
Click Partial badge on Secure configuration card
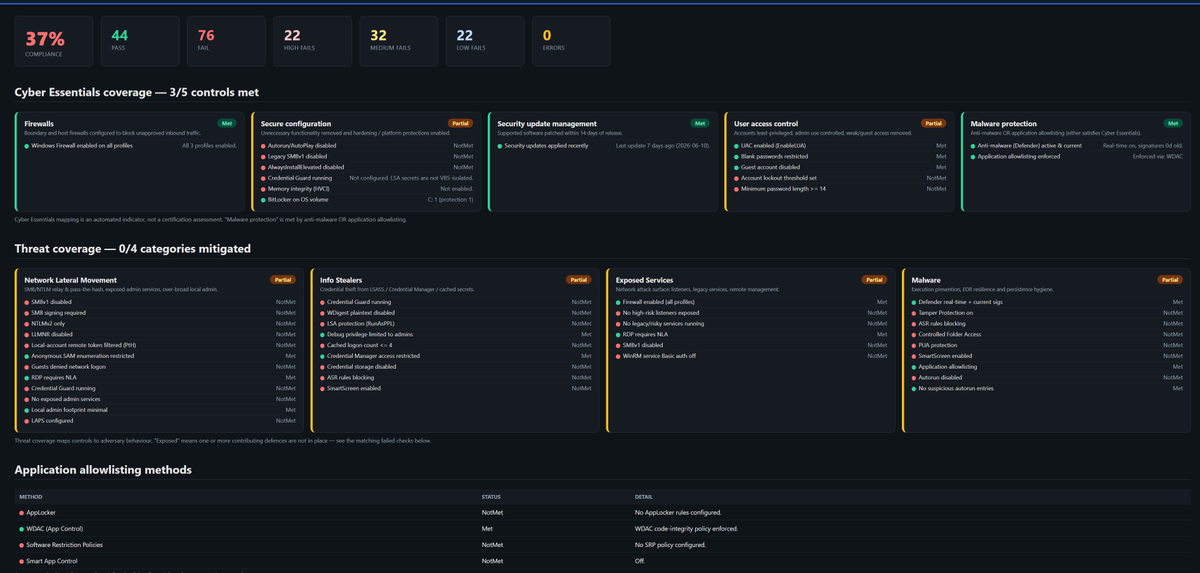point(461,124)
